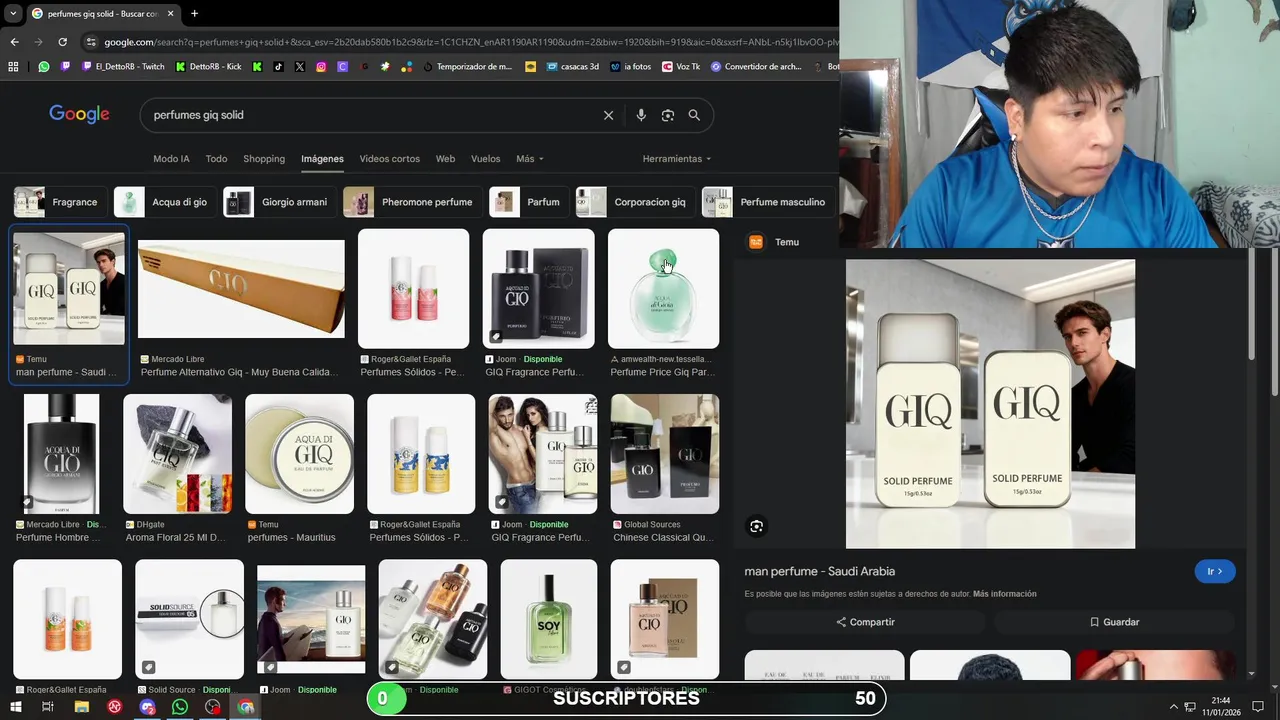
Task: Open the green Acqua di Gioia bottle thumbnail
Action: coord(663,289)
